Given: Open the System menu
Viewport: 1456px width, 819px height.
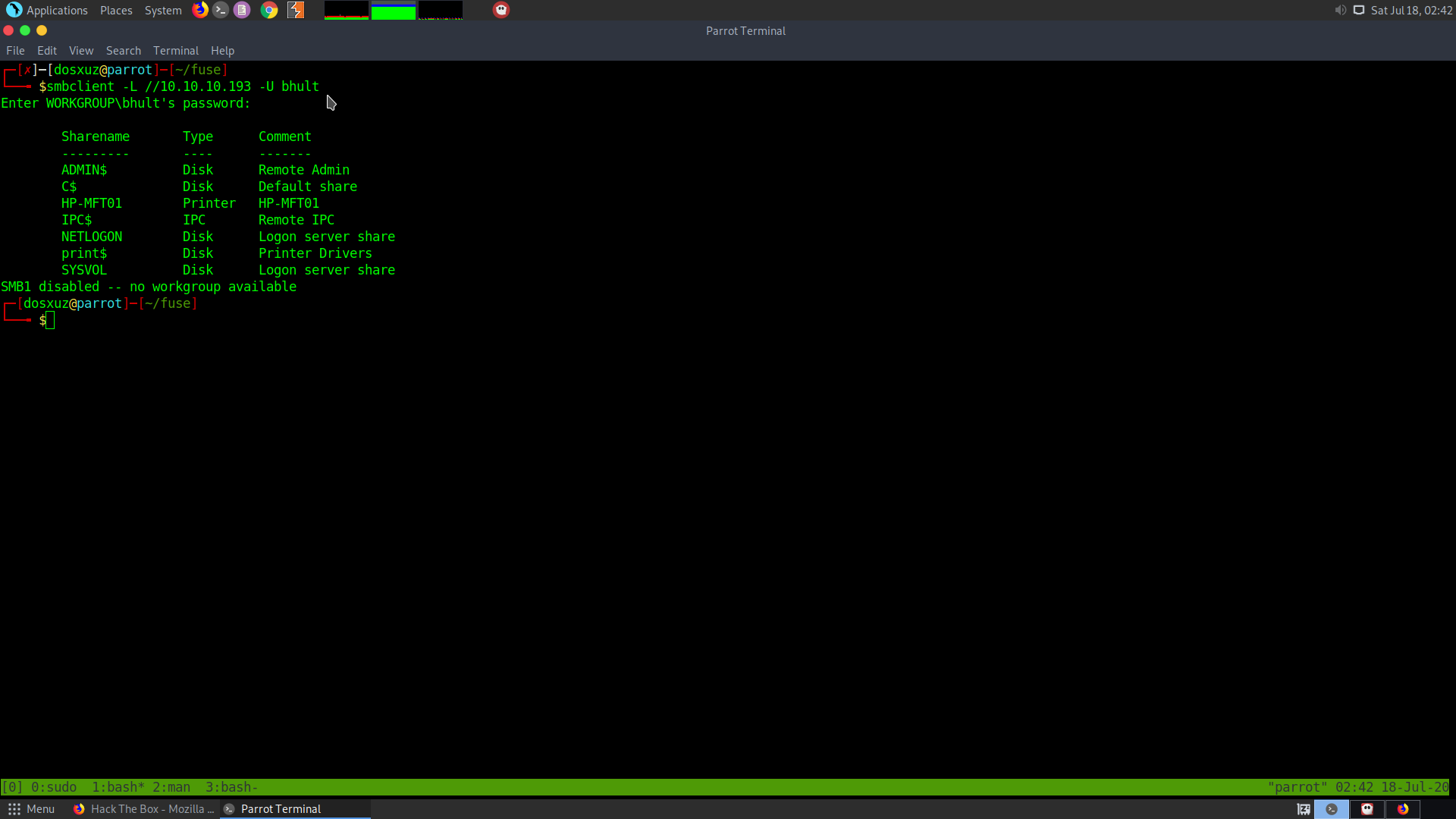Looking at the screenshot, I should pos(163,10).
